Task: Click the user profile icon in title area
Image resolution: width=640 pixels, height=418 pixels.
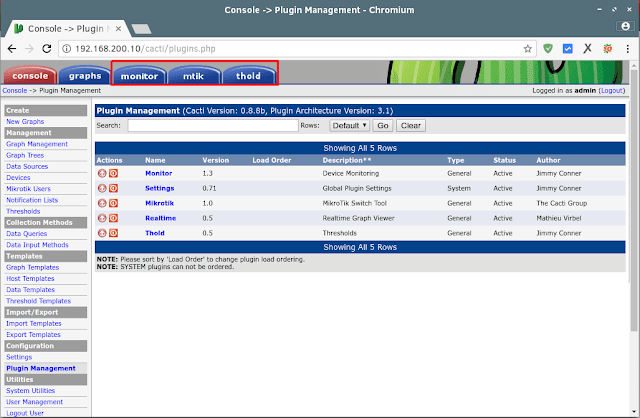Action: point(625,26)
